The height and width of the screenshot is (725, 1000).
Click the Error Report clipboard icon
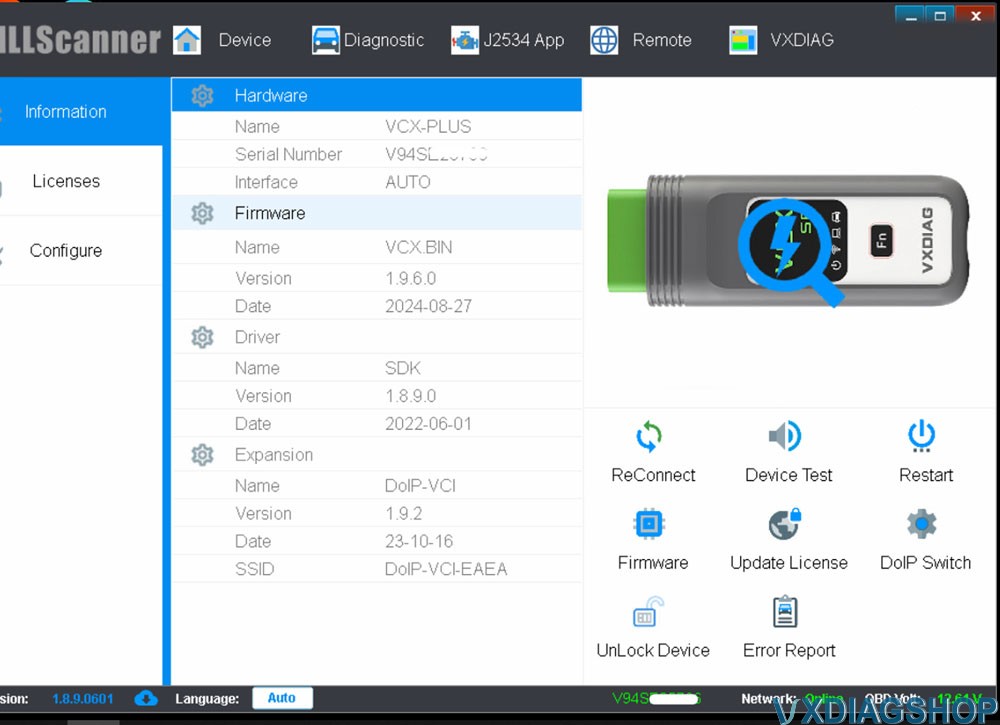coord(785,611)
